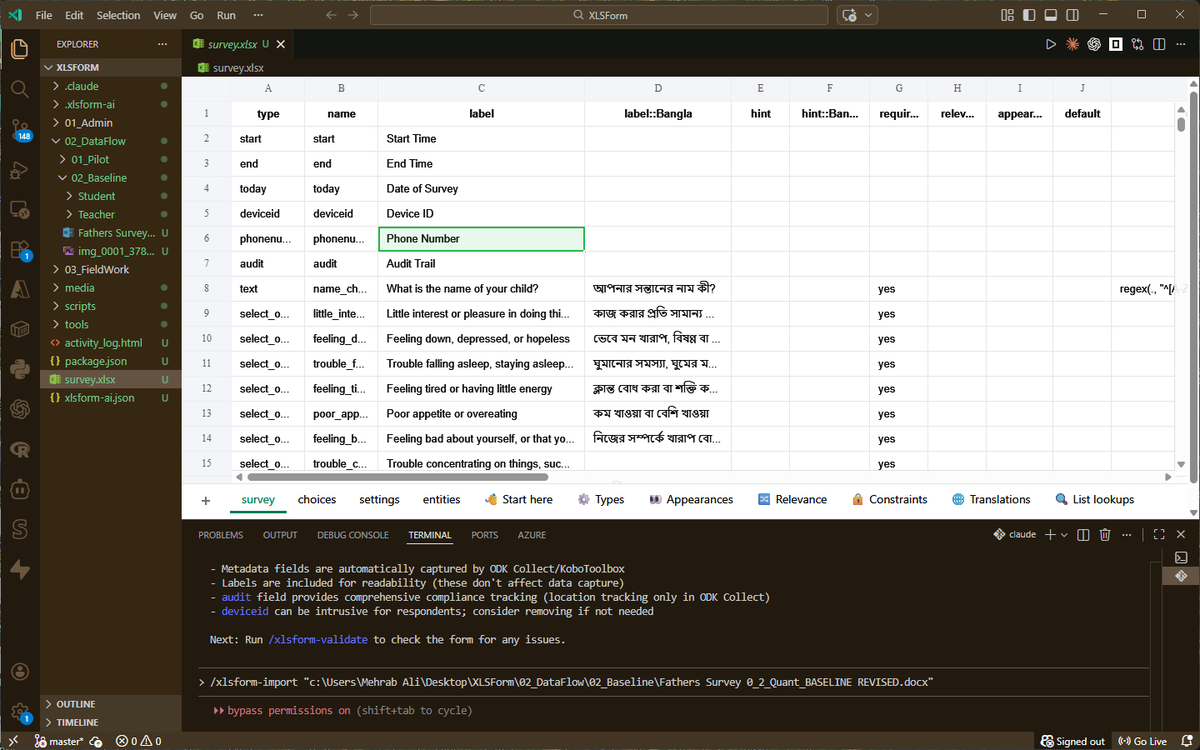Image resolution: width=1200 pixels, height=750 pixels.
Task: Click errors and warnings count in status bar
Action: [x=138, y=741]
